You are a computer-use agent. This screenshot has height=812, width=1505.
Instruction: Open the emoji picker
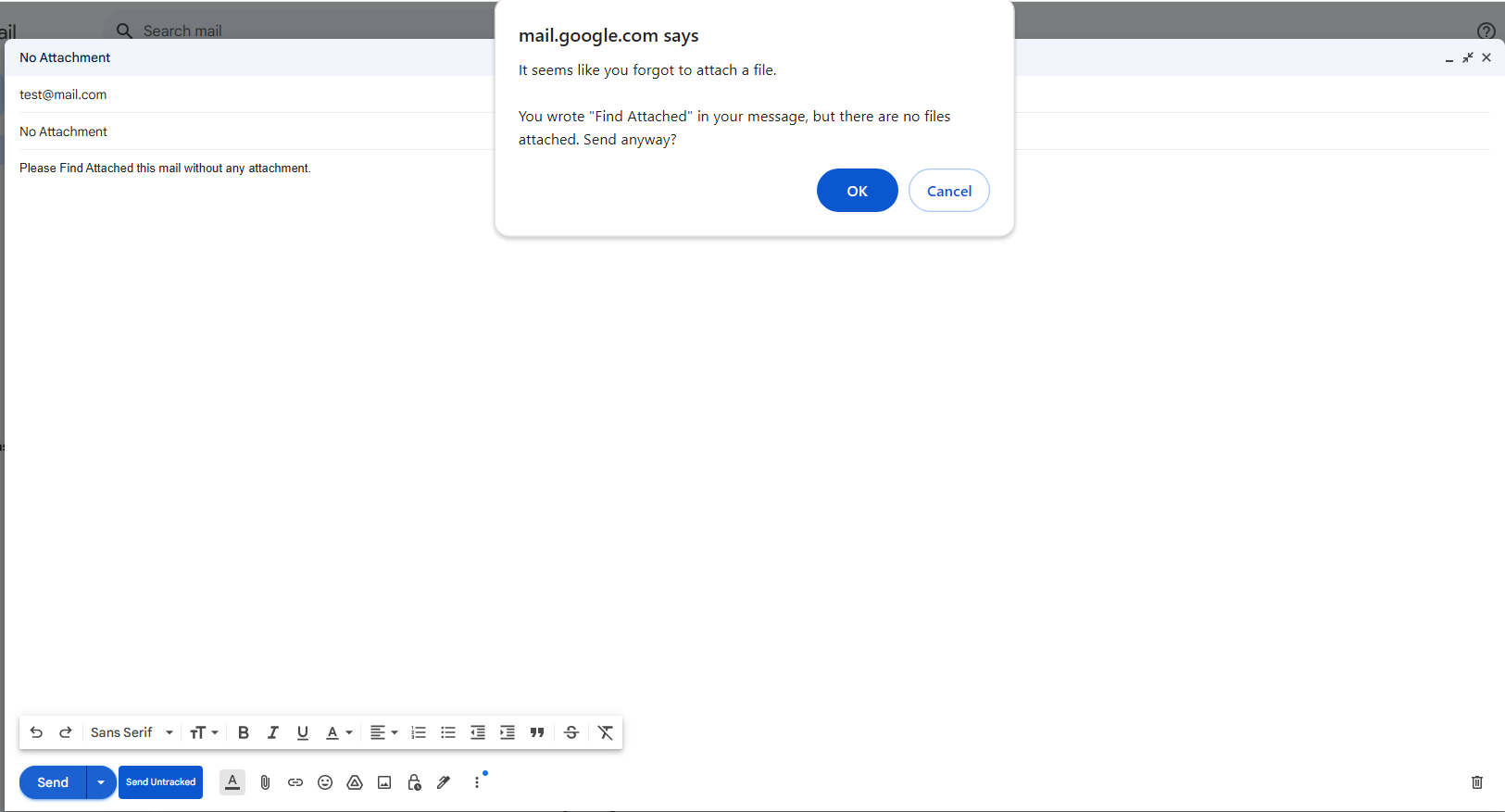[325, 782]
